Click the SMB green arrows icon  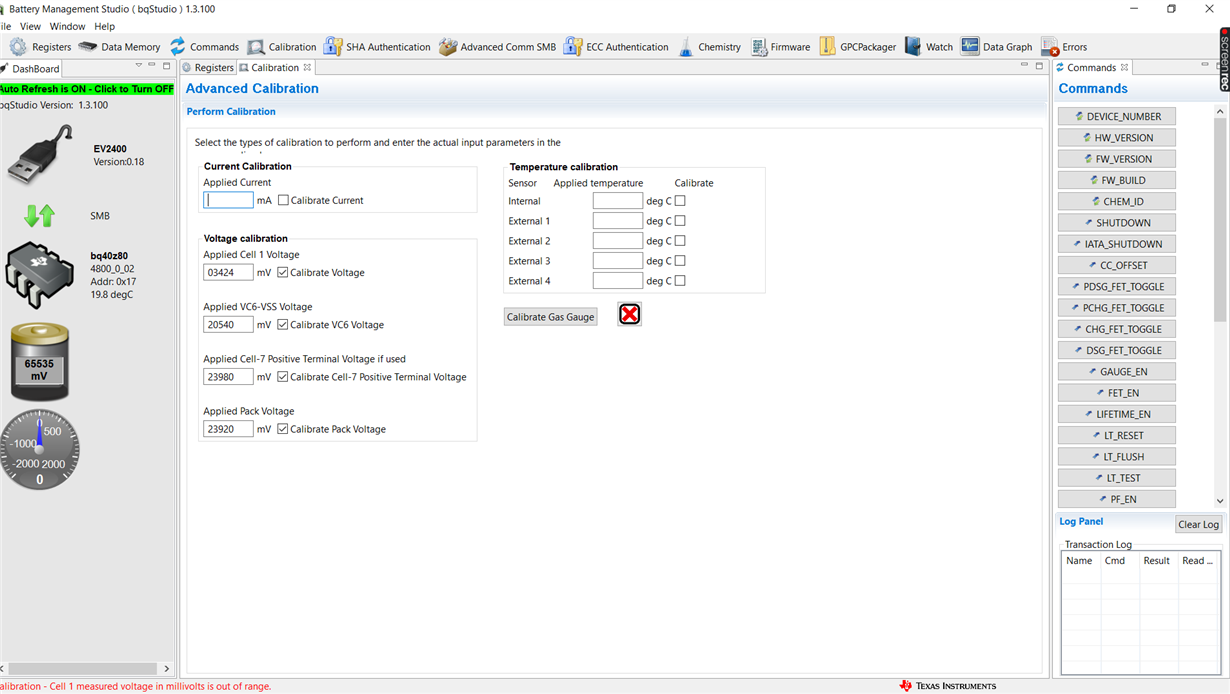(x=40, y=215)
